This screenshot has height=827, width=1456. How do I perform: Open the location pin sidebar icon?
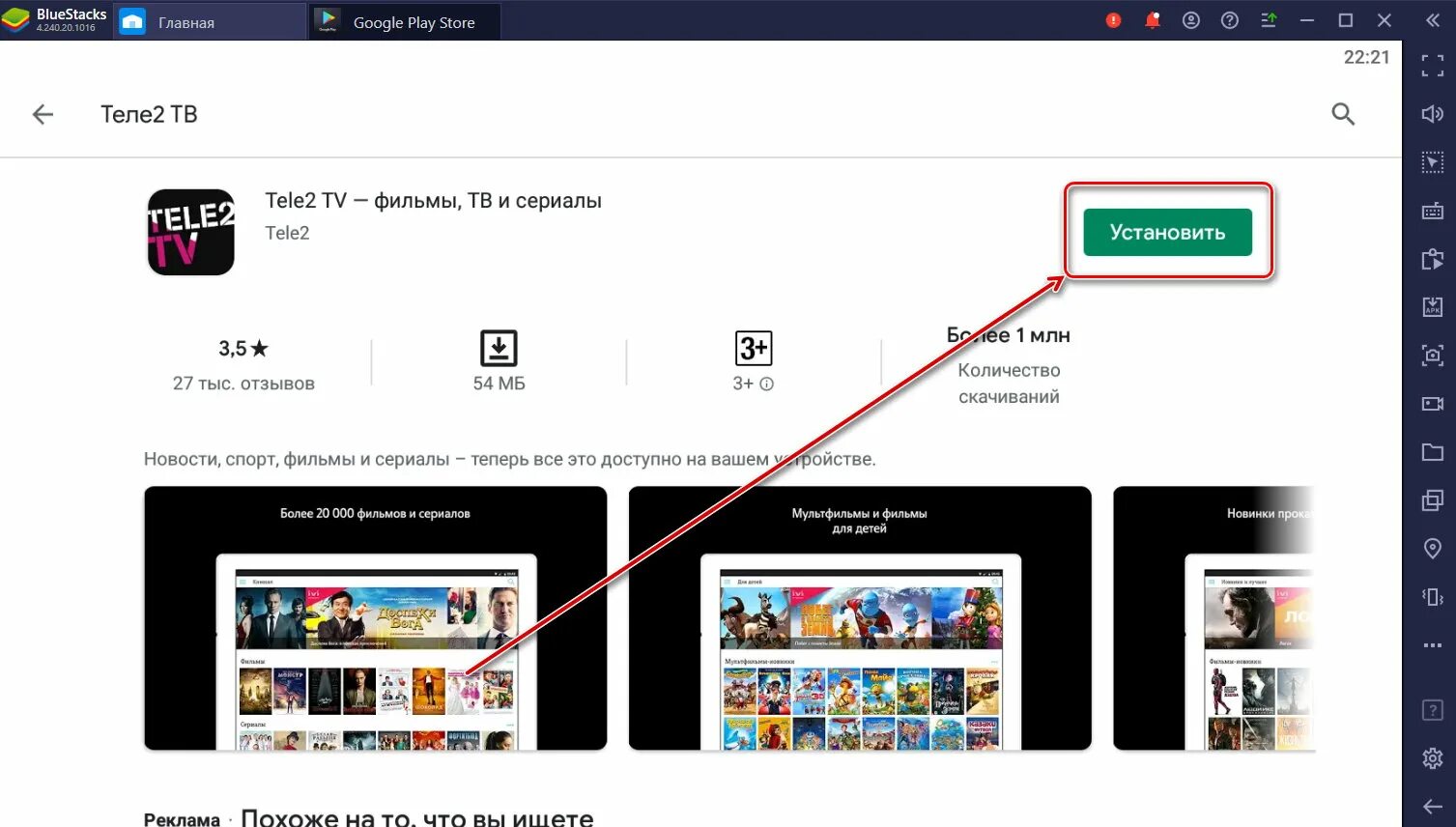coord(1433,549)
